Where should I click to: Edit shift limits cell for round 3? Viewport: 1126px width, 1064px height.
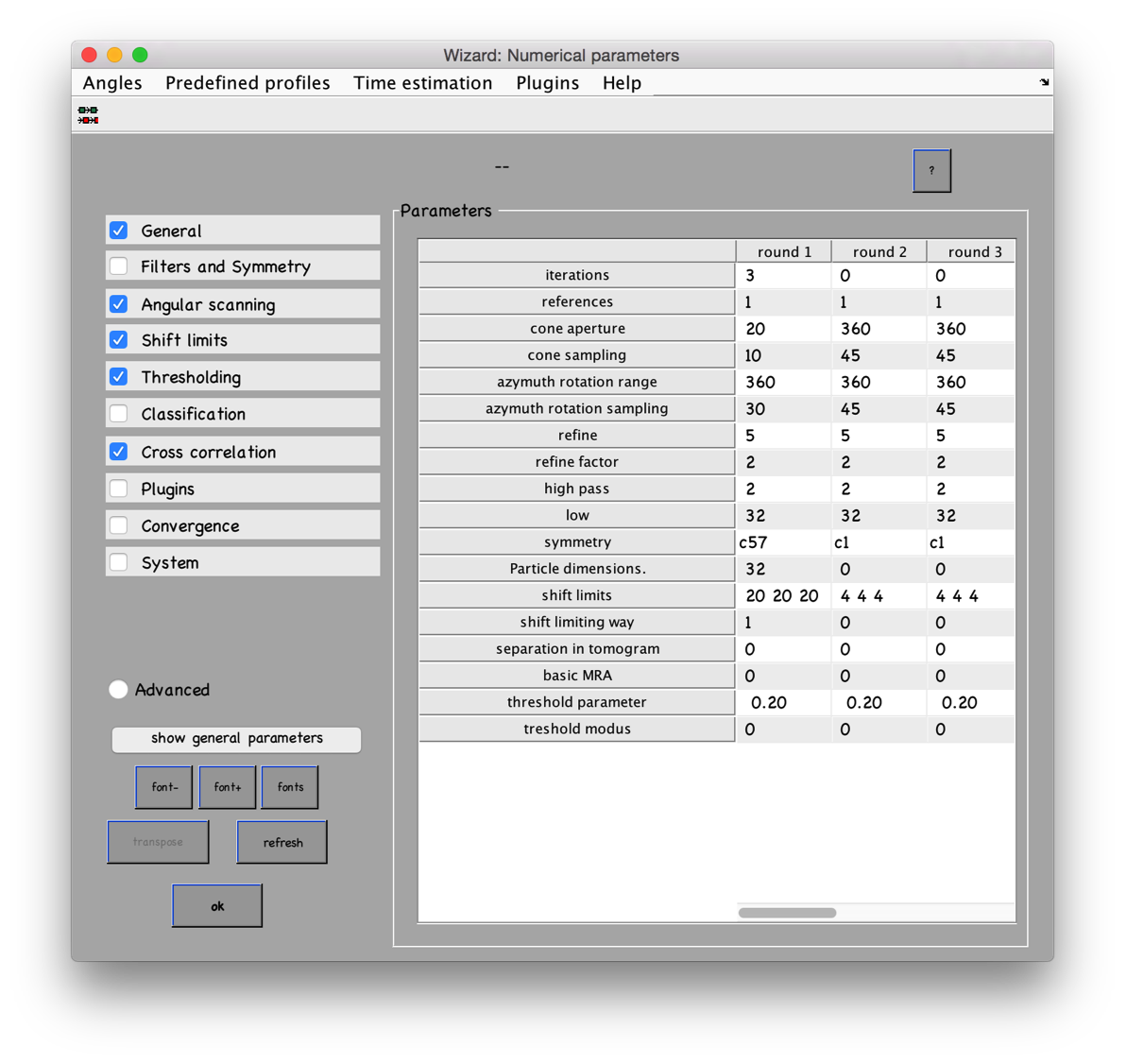[x=972, y=595]
